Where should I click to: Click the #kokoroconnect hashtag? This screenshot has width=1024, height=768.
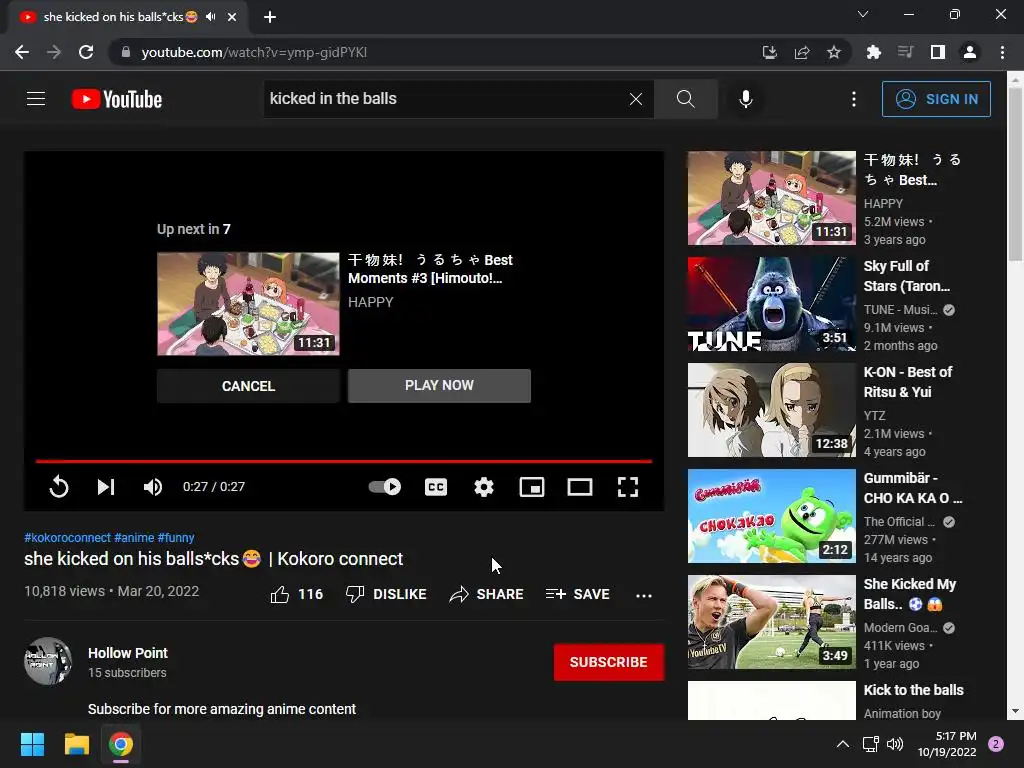tap(67, 537)
